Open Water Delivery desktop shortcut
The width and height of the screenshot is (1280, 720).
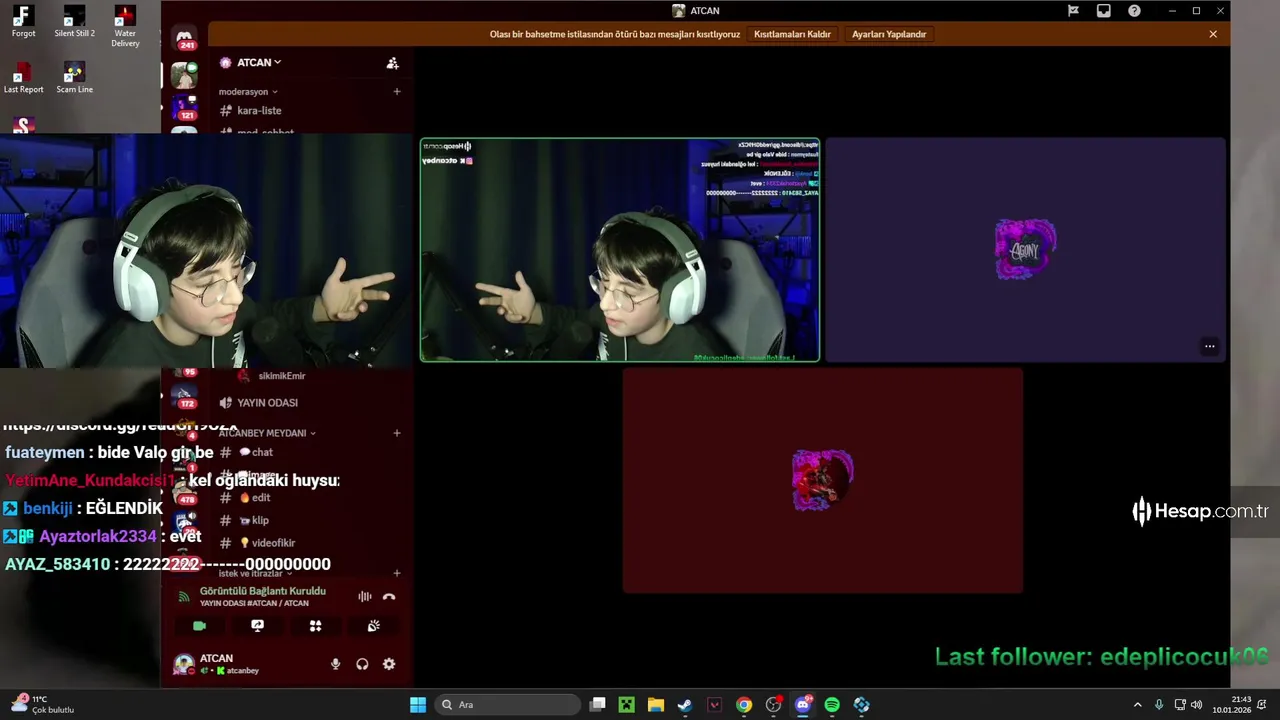click(125, 26)
